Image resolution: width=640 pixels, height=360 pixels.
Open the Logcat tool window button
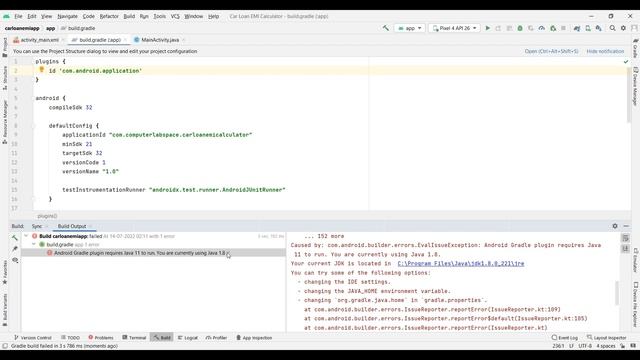point(188,338)
